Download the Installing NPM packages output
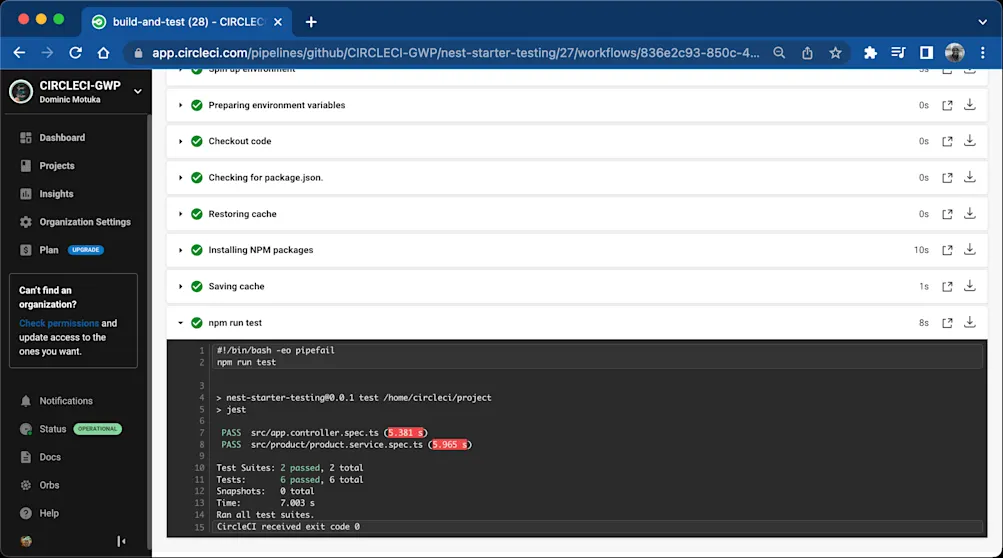This screenshot has height=558, width=1003. (970, 250)
